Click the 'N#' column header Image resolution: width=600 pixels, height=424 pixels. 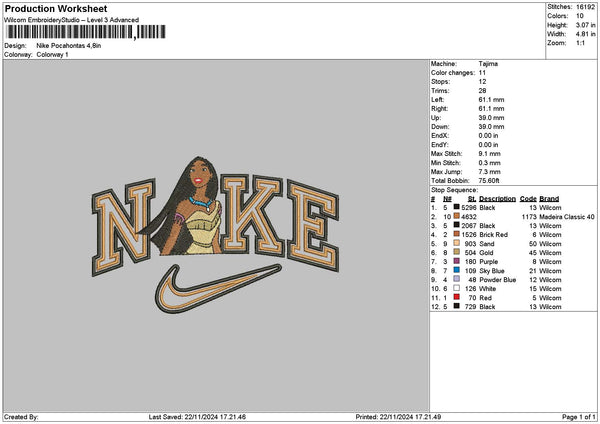447,199
